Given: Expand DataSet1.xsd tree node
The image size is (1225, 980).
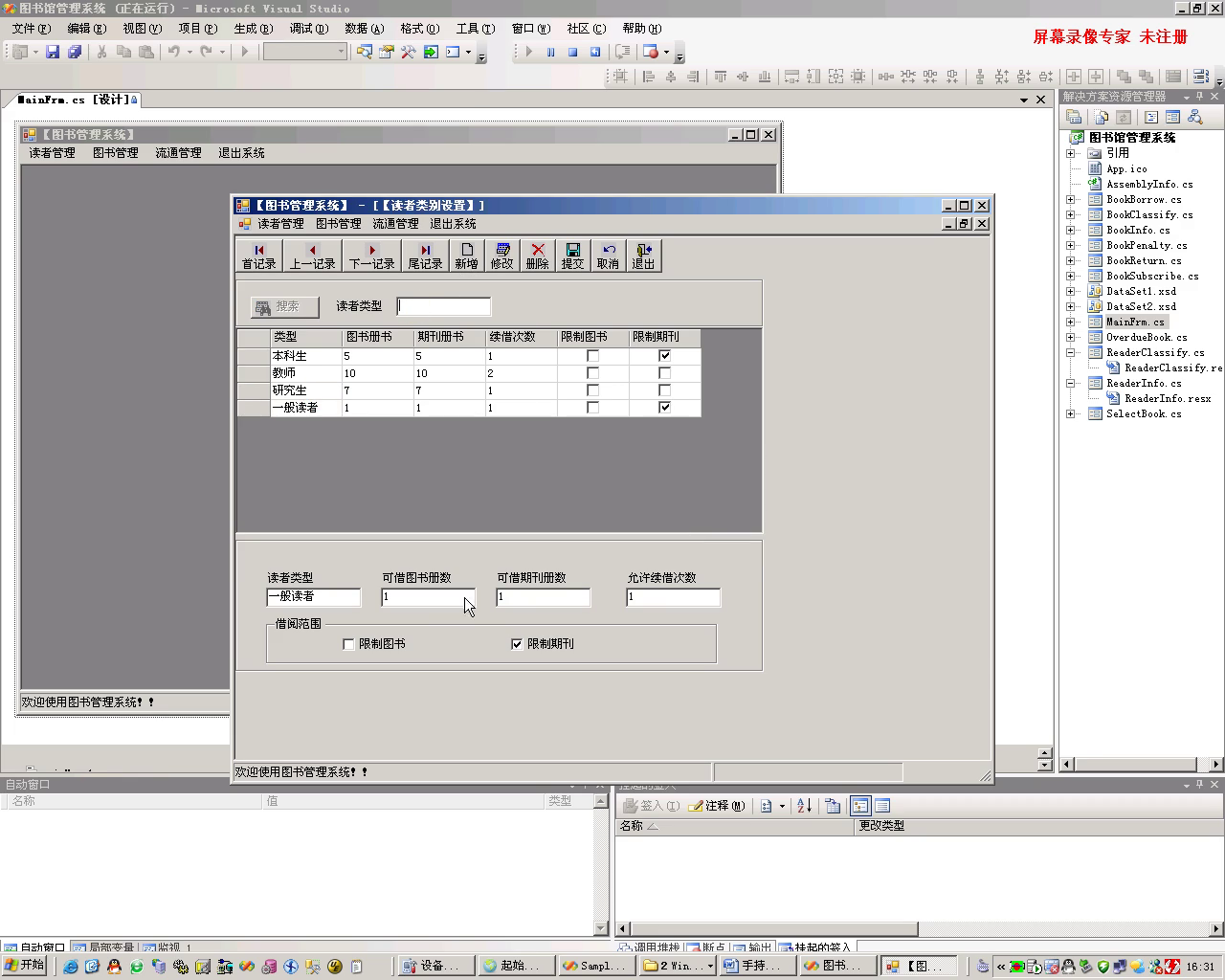Looking at the screenshot, I should click(1071, 291).
